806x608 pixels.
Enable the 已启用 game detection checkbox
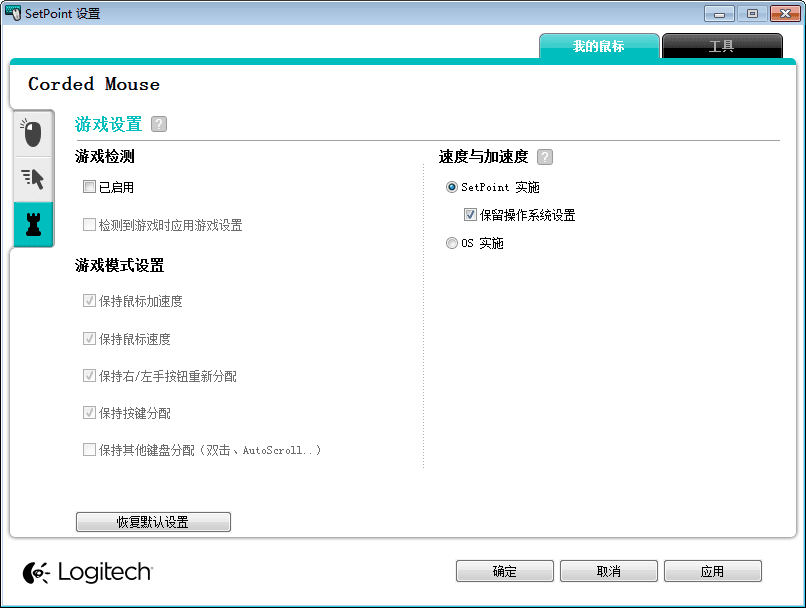[89, 187]
